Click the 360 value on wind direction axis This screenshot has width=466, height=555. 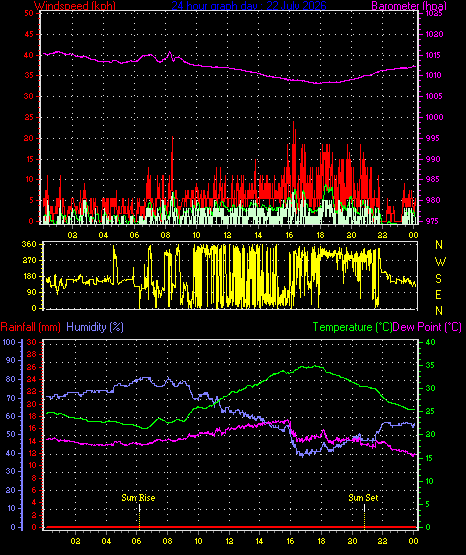pyautogui.click(x=29, y=244)
